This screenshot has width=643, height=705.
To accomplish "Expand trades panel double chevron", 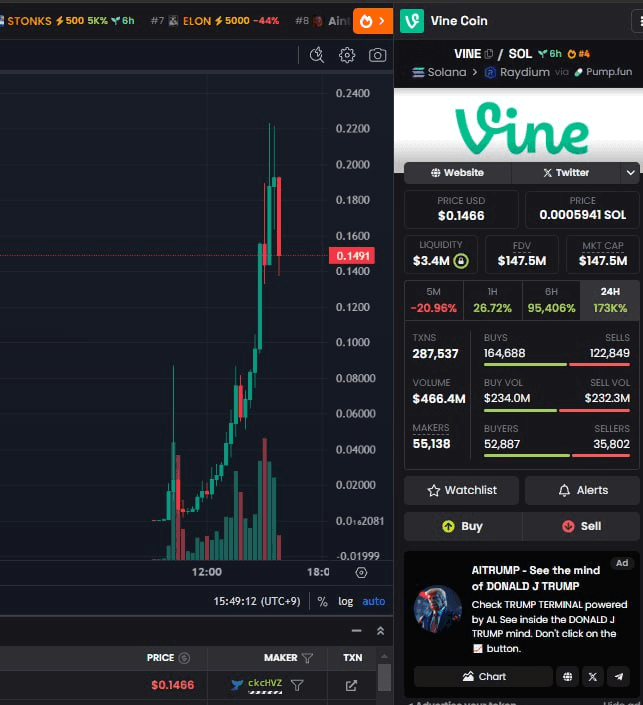I will point(380,631).
